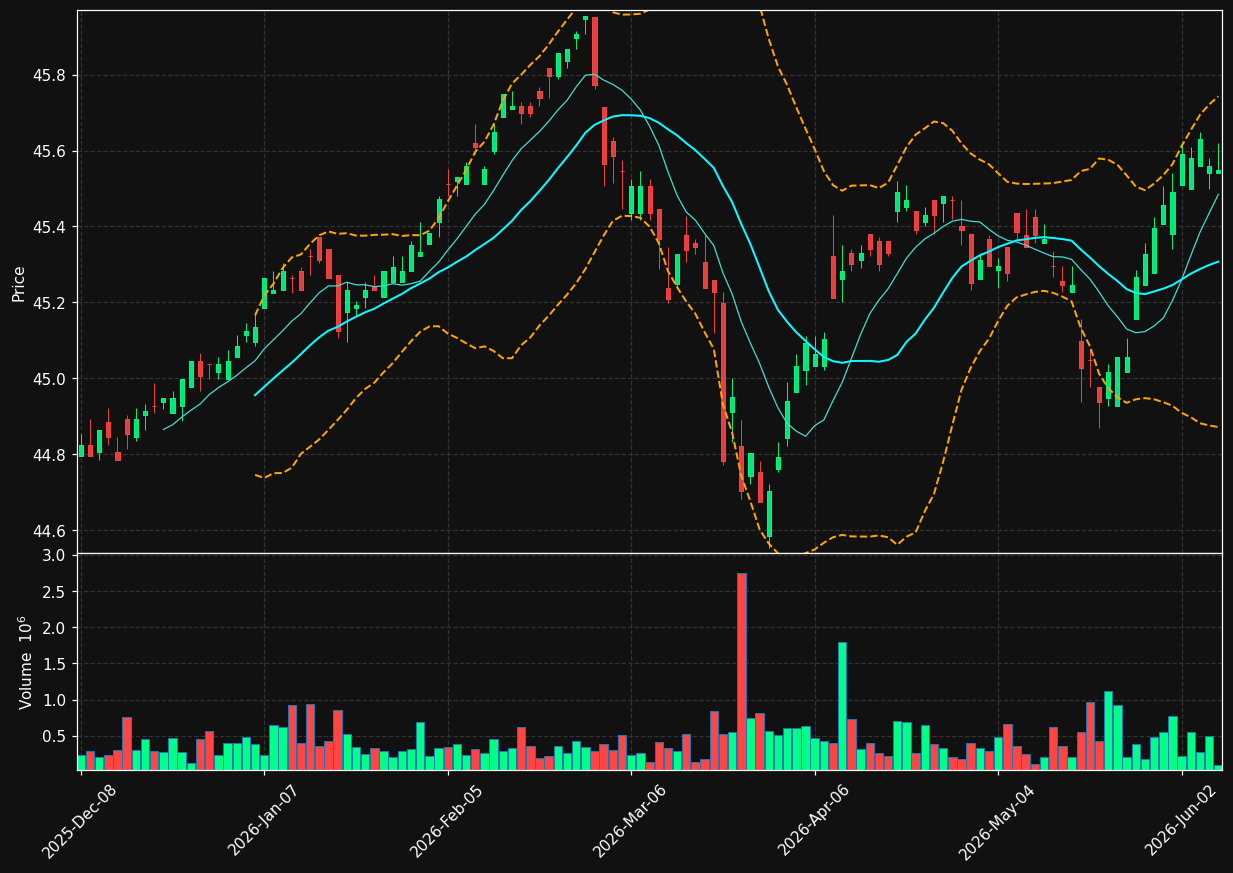Click the 2.0 volume axis label
Viewport: 1233px width, 873px height.
pos(56,628)
